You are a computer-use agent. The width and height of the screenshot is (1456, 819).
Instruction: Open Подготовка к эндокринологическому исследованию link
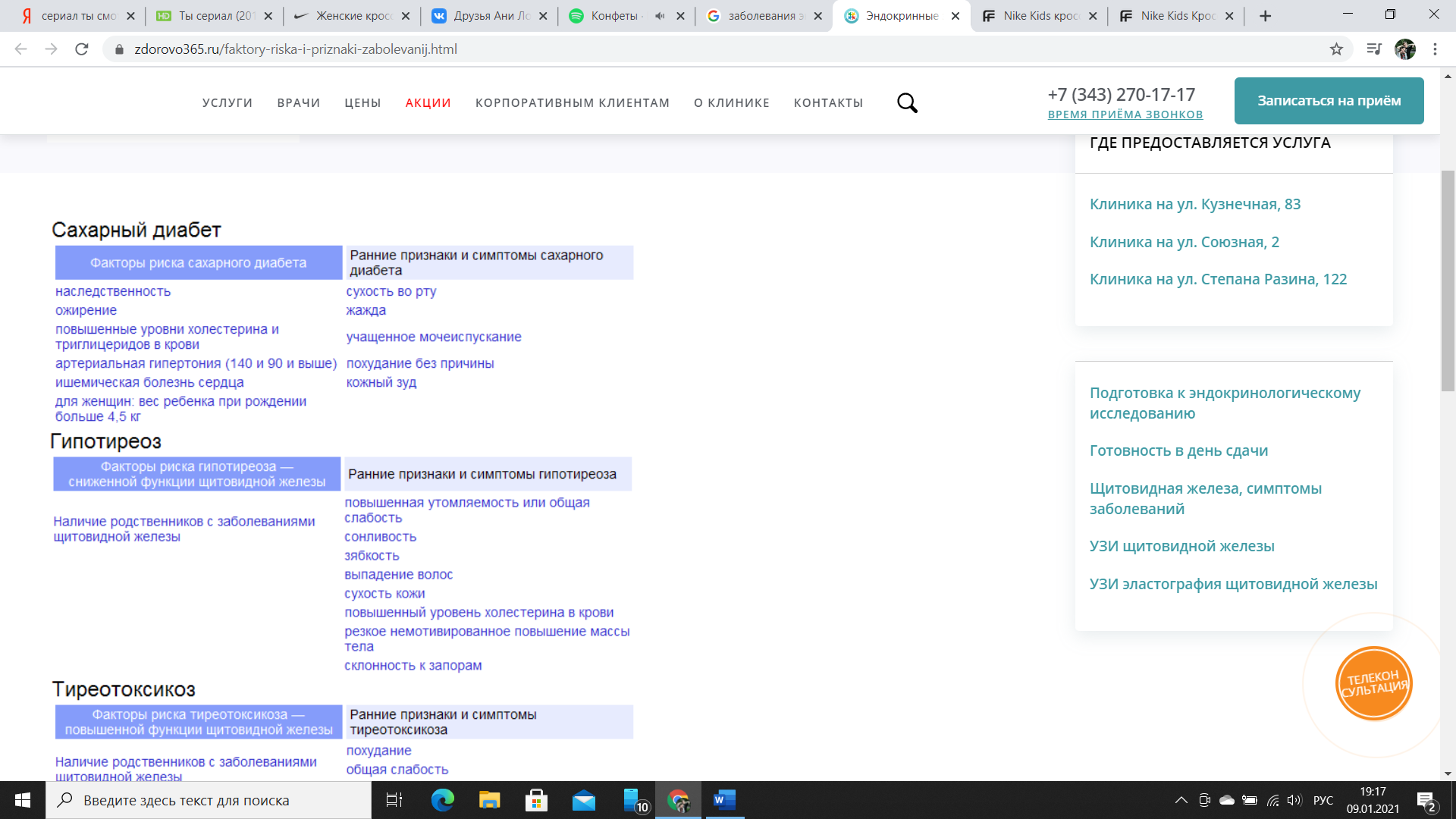click(1225, 403)
